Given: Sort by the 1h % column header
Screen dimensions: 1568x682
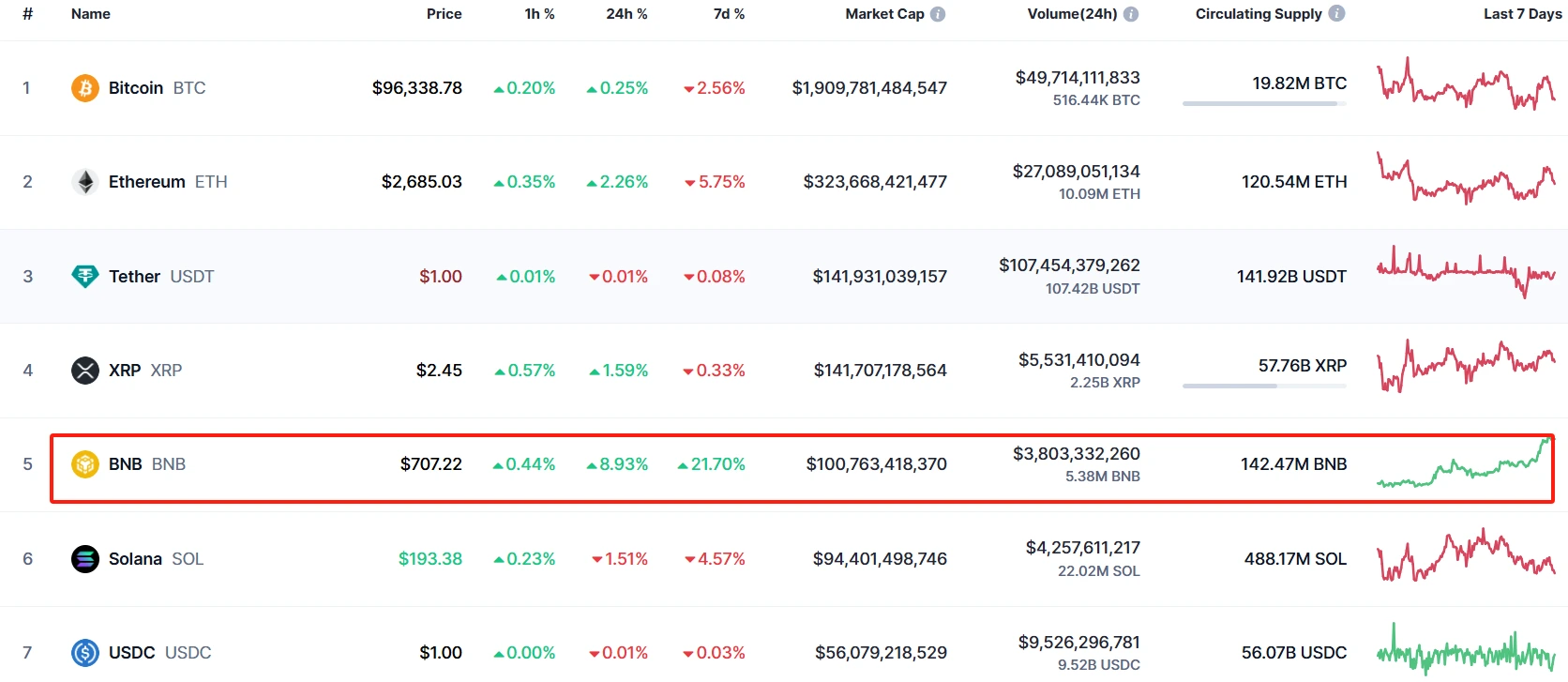Looking at the screenshot, I should pyautogui.click(x=540, y=14).
